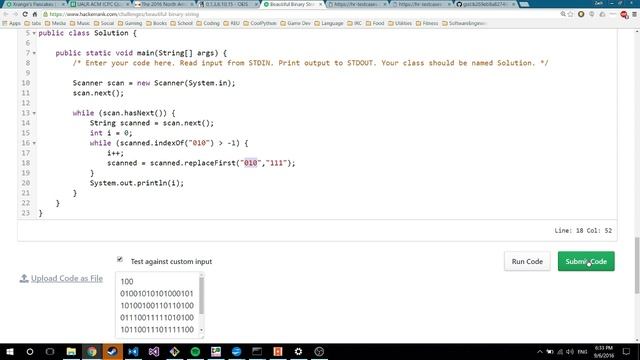Open the Settings gear in taskbar

pos(298,351)
